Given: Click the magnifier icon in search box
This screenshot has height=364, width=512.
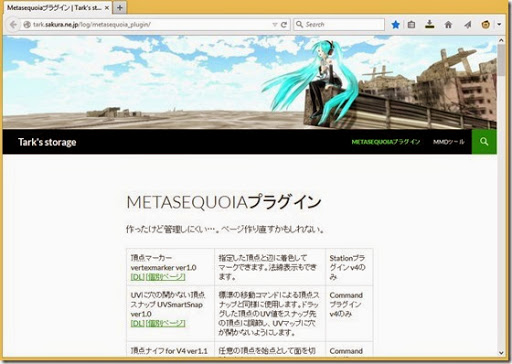Looking at the screenshot, I should 299,24.
